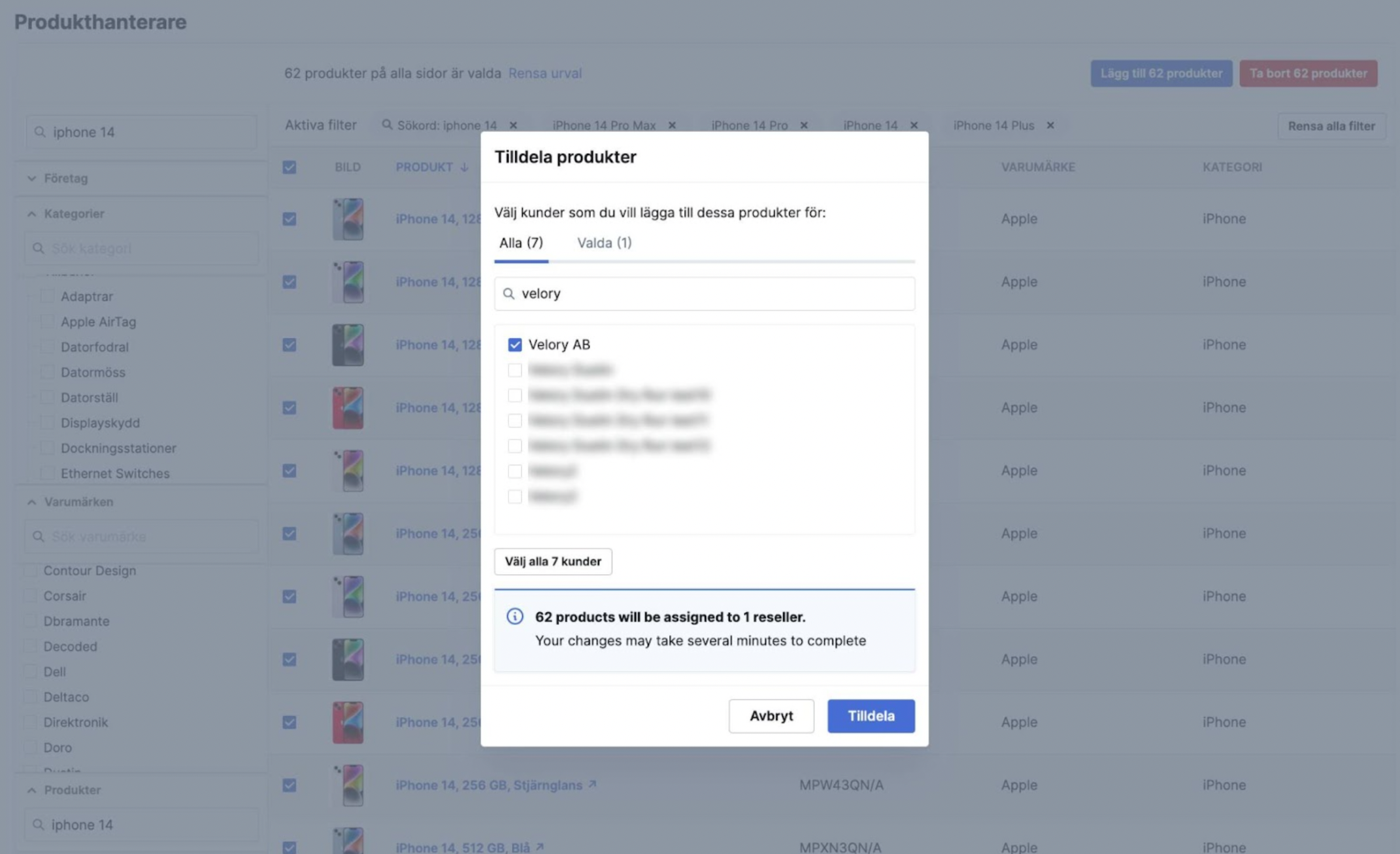This screenshot has width=1400, height=854.
Task: Click the KATEGORI column header
Action: 1232,167
